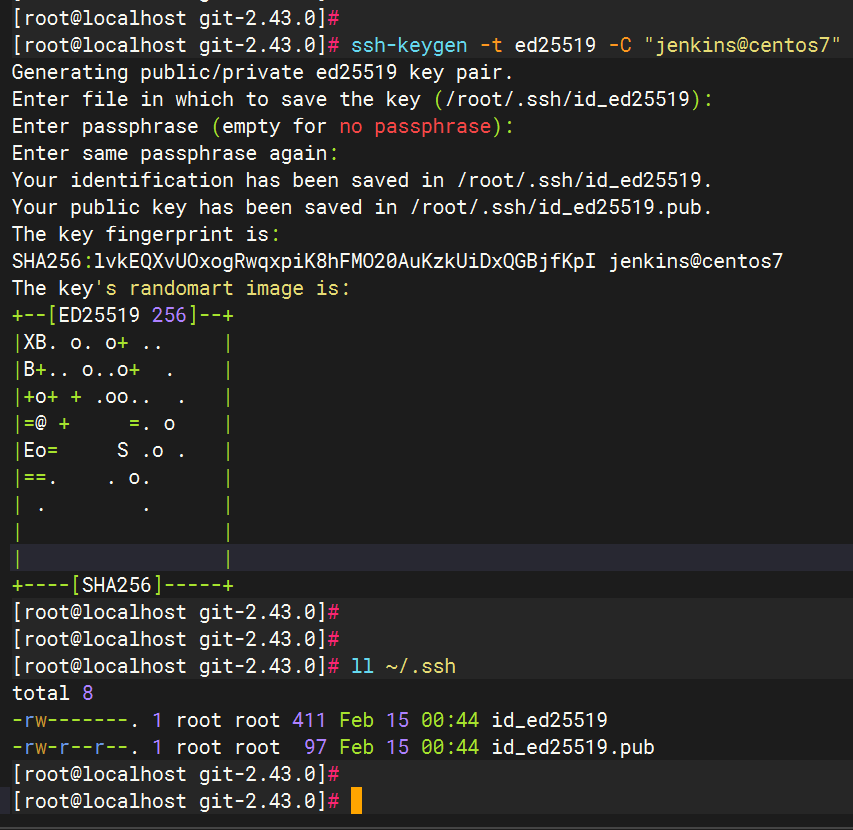
Task: Click "The key's randomart image is:" line
Action: [181, 288]
